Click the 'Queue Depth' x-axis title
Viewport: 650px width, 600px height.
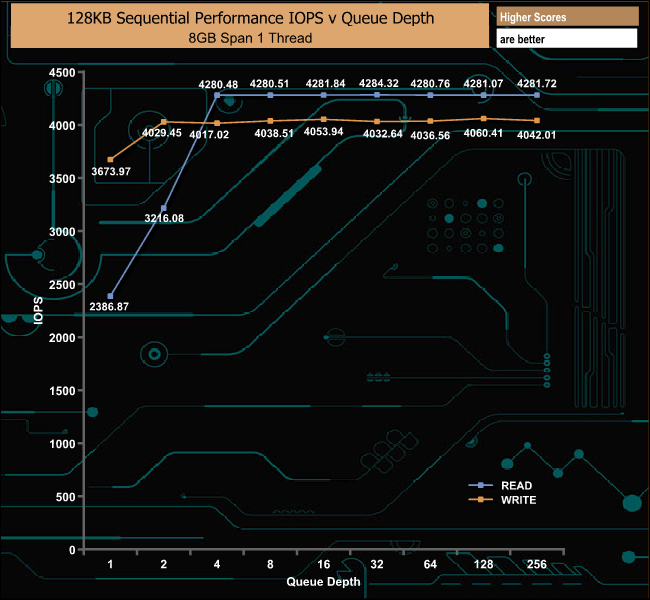pyautogui.click(x=323, y=582)
